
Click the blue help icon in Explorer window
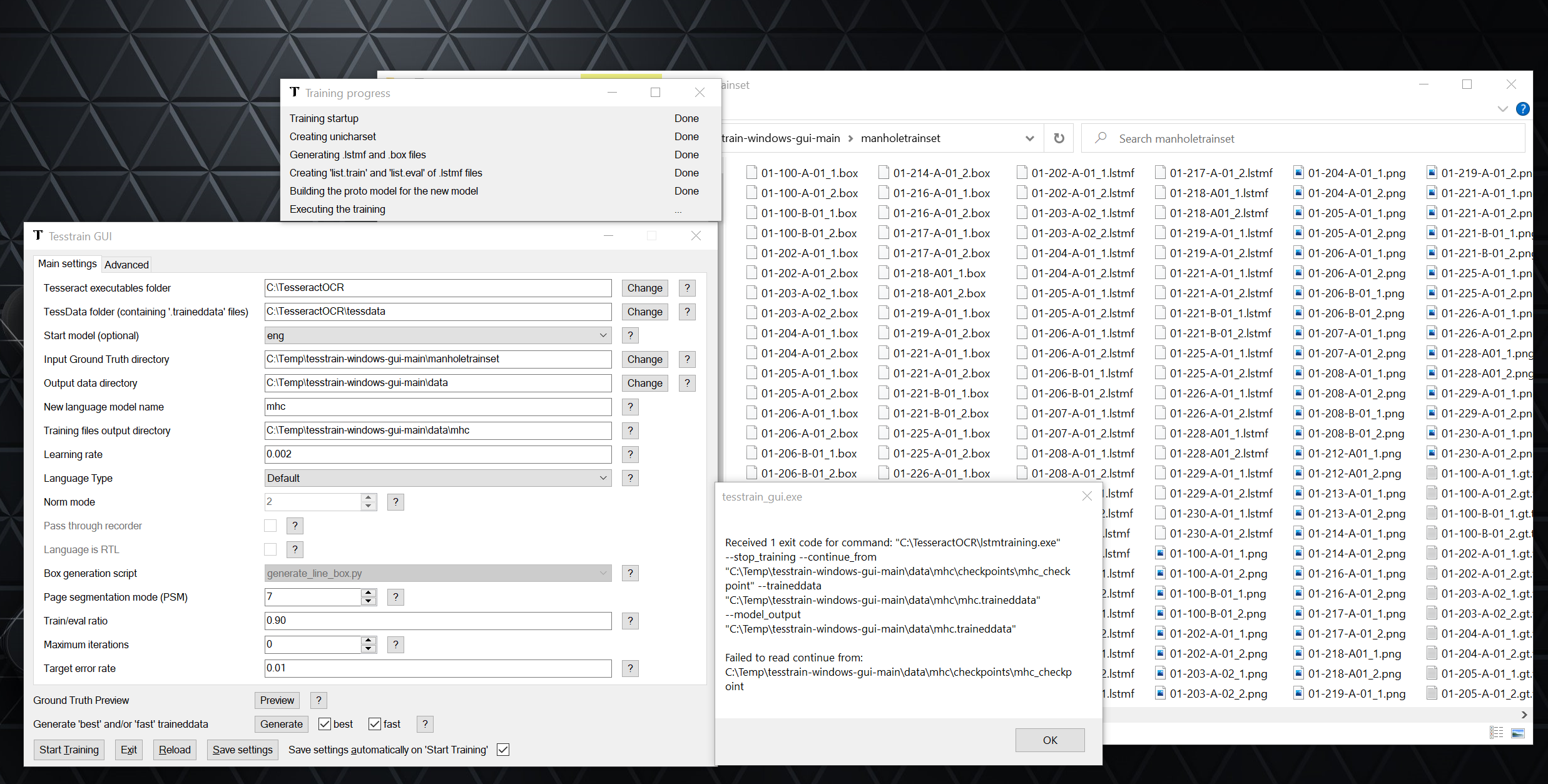(1523, 109)
